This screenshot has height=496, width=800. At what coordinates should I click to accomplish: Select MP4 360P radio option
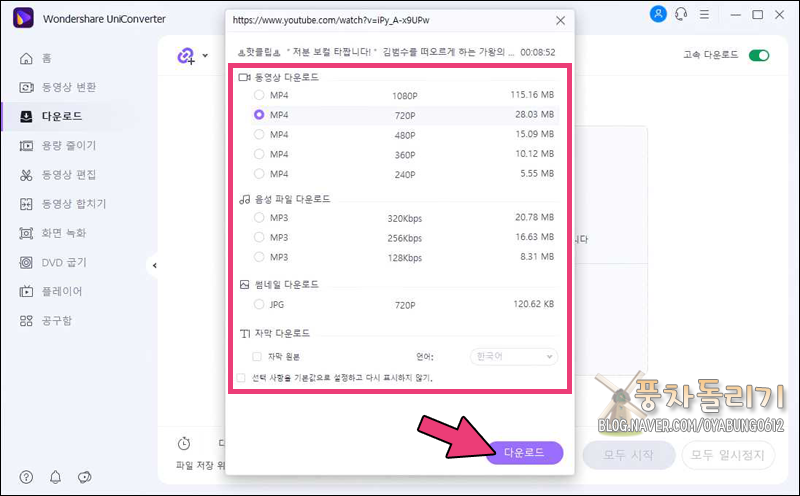(x=259, y=154)
